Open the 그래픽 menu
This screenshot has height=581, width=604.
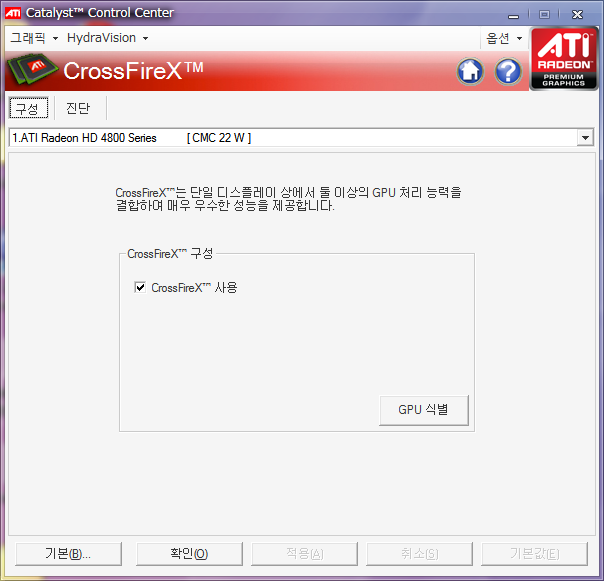tap(34, 38)
